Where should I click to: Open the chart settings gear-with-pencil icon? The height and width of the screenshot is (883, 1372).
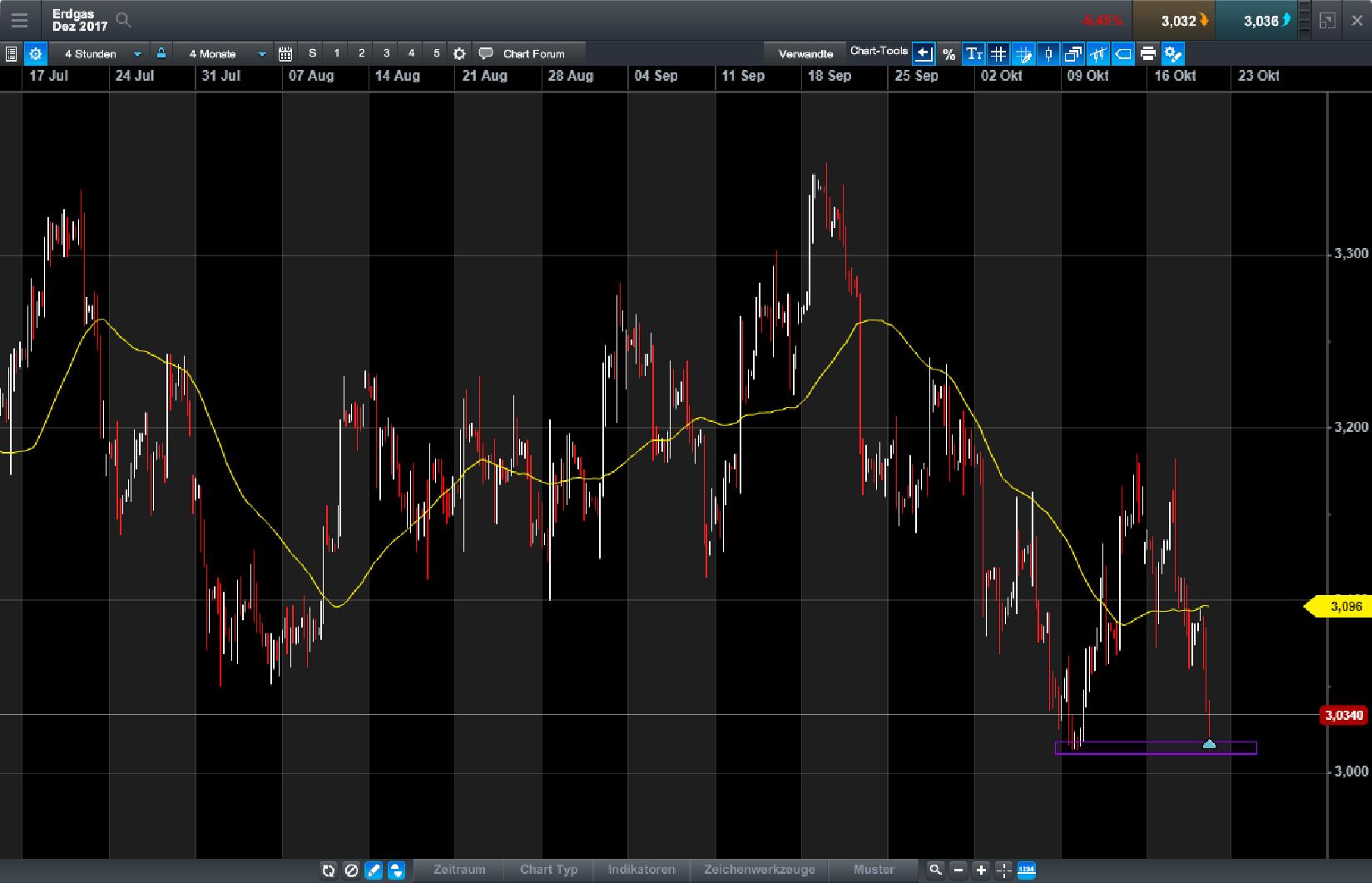point(1173,53)
